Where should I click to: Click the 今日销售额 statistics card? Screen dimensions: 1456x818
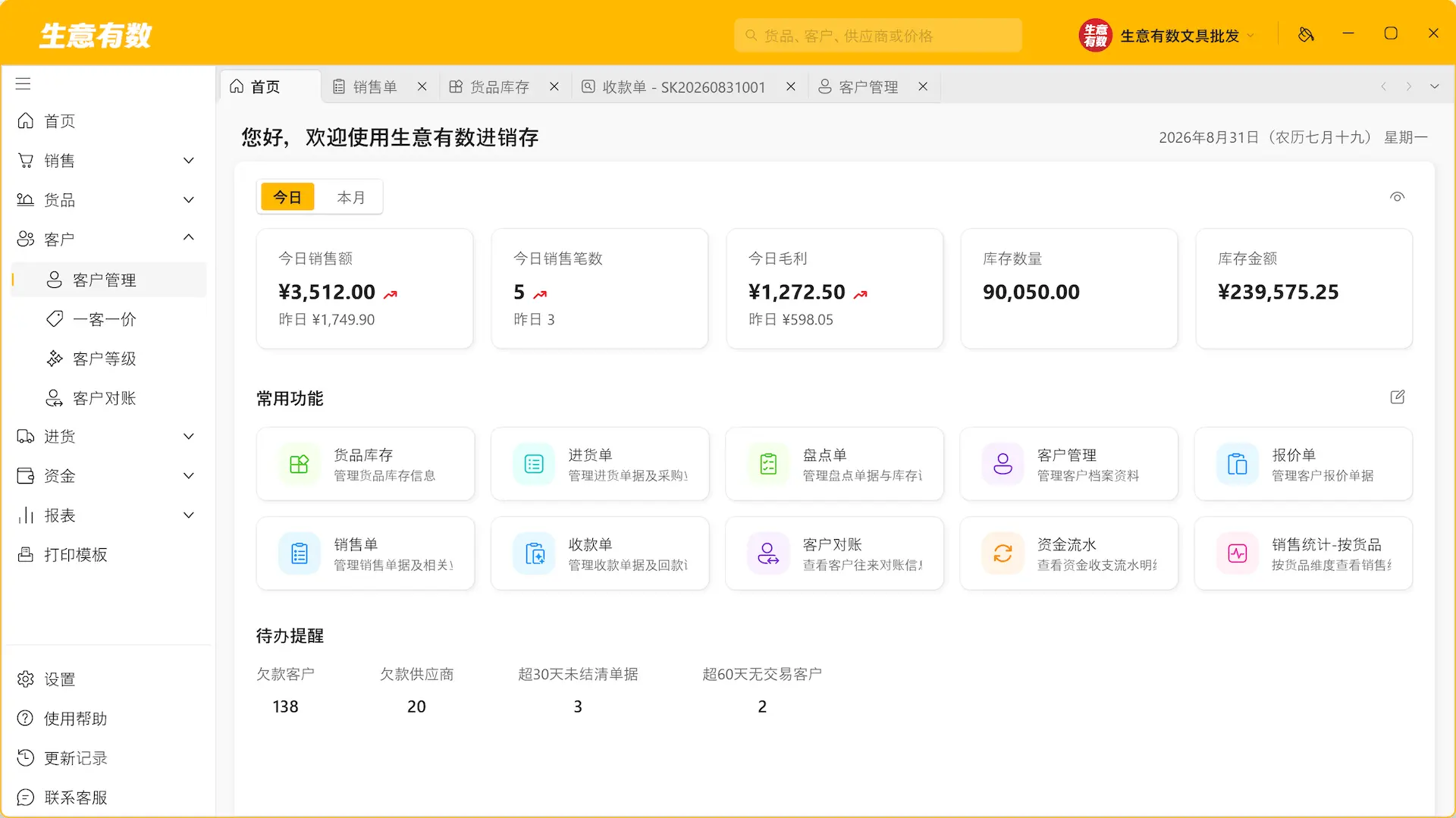point(365,289)
